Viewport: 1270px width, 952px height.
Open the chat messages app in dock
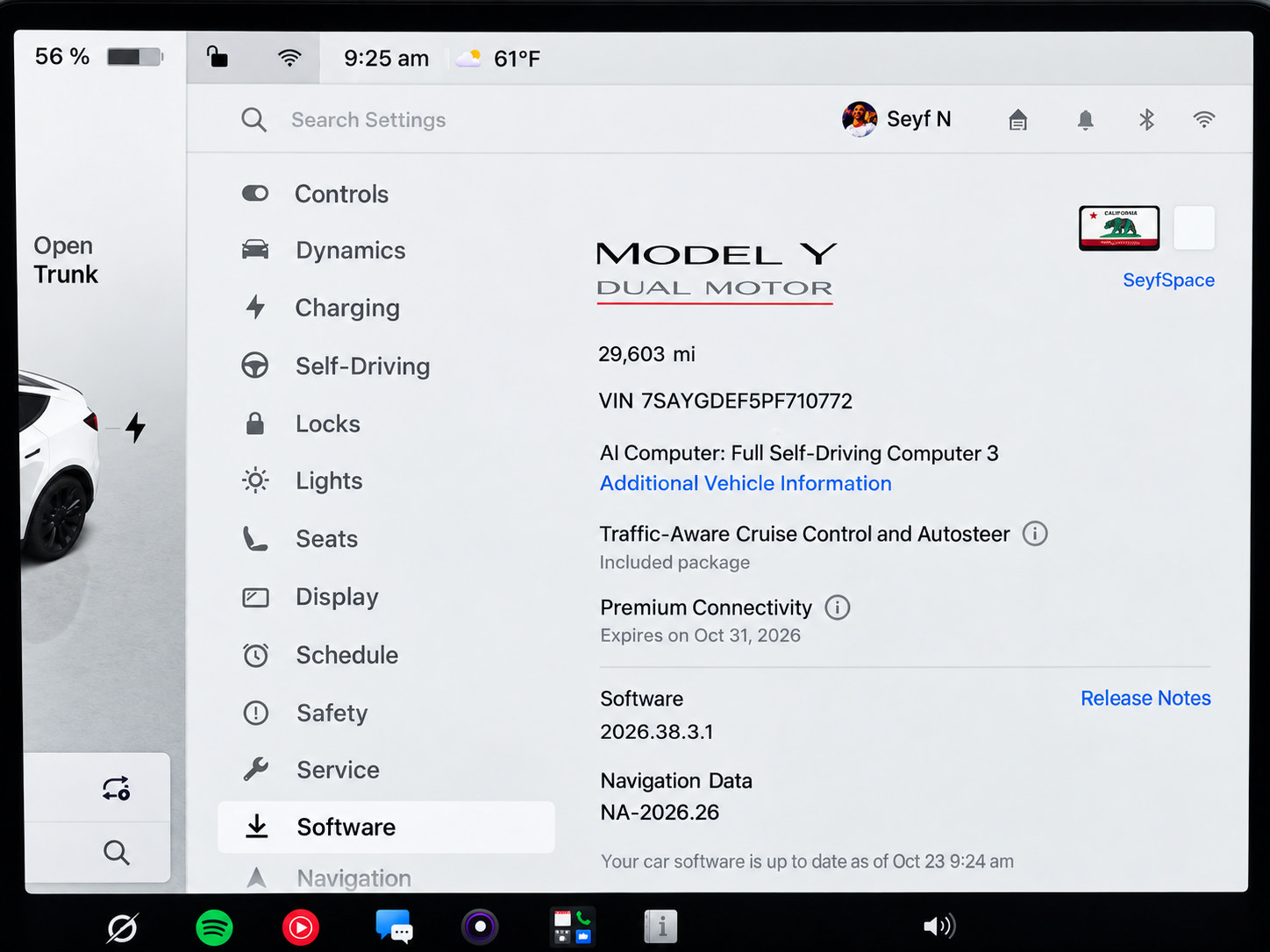click(394, 926)
